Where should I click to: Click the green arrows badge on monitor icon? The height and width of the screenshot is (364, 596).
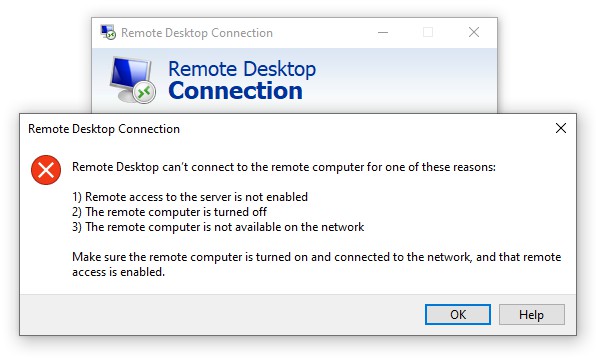144,92
